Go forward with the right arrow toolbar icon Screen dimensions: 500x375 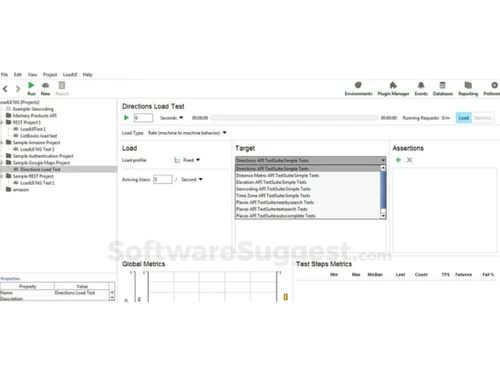click(18, 89)
